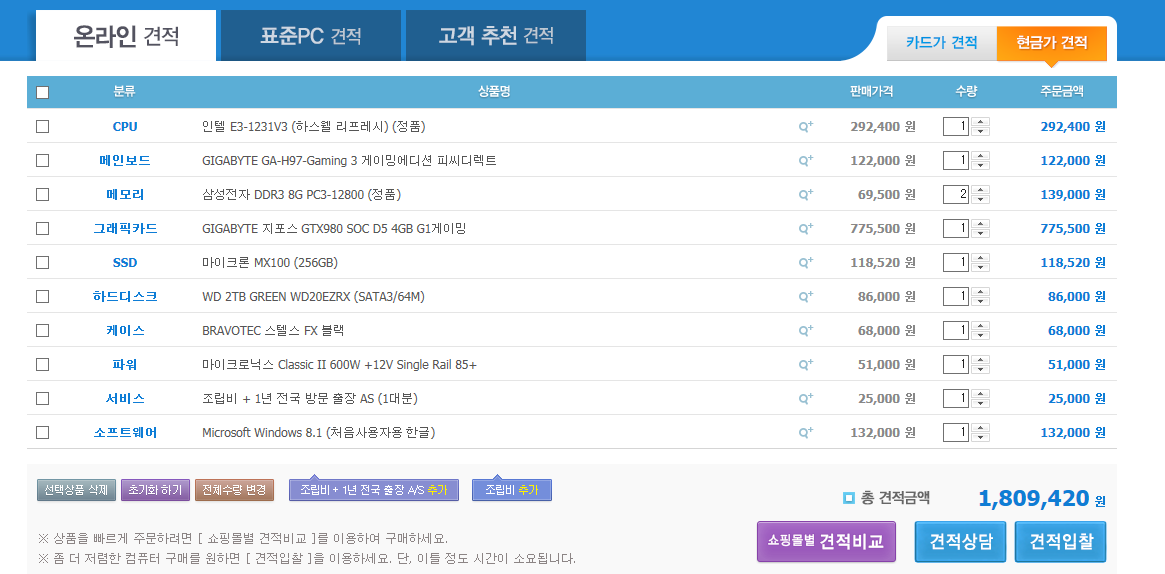Click the magnifier icon for the BRAVOTEC case
The image size is (1165, 574).
pos(805,331)
